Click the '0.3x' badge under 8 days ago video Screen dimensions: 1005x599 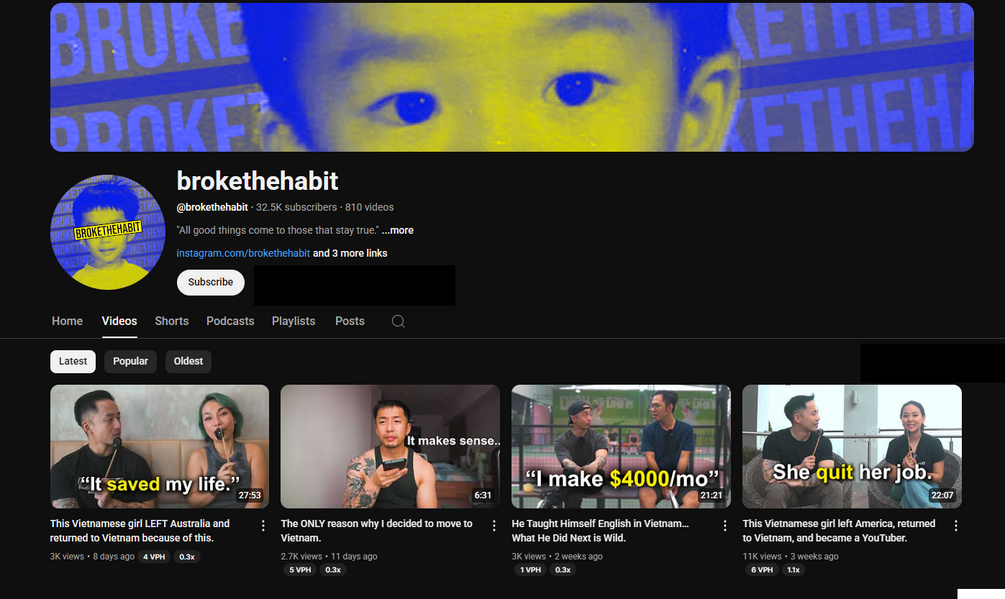[x=187, y=557]
